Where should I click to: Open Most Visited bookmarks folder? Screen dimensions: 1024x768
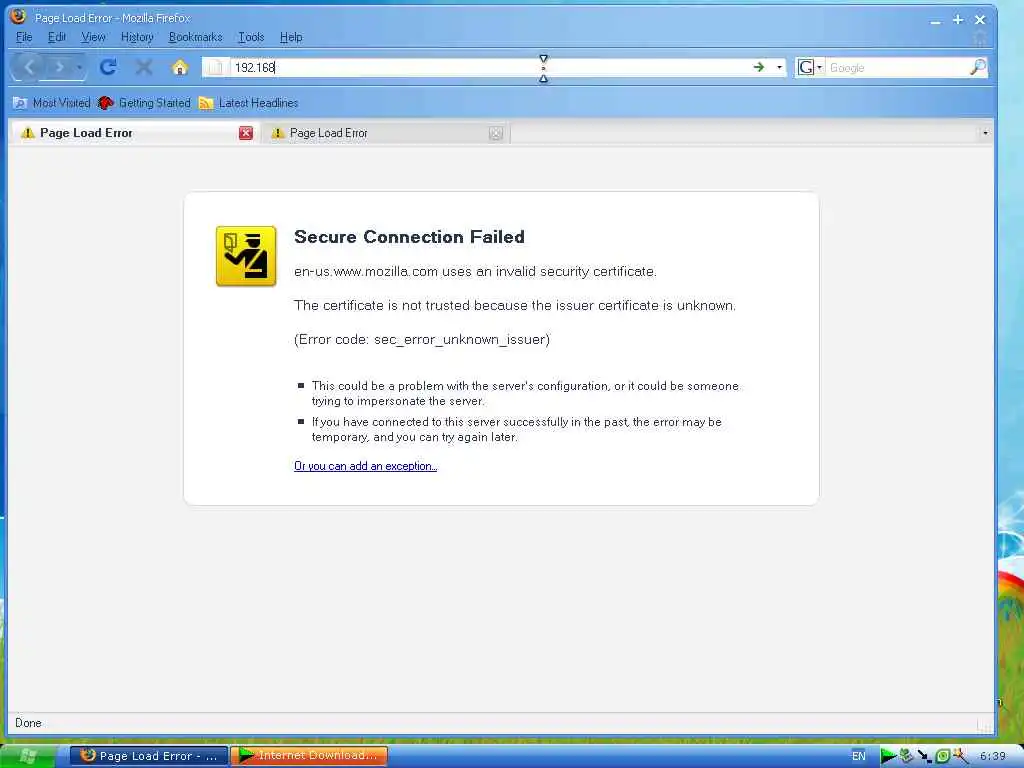pyautogui.click(x=52, y=103)
